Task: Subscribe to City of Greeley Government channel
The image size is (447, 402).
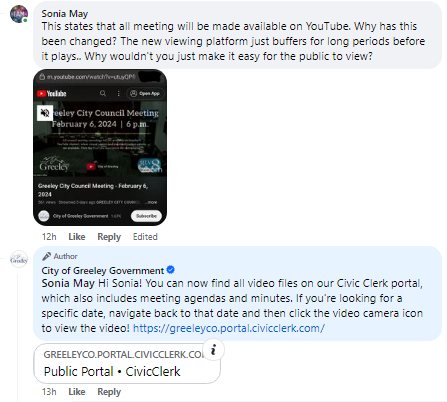Action: pyautogui.click(x=146, y=216)
